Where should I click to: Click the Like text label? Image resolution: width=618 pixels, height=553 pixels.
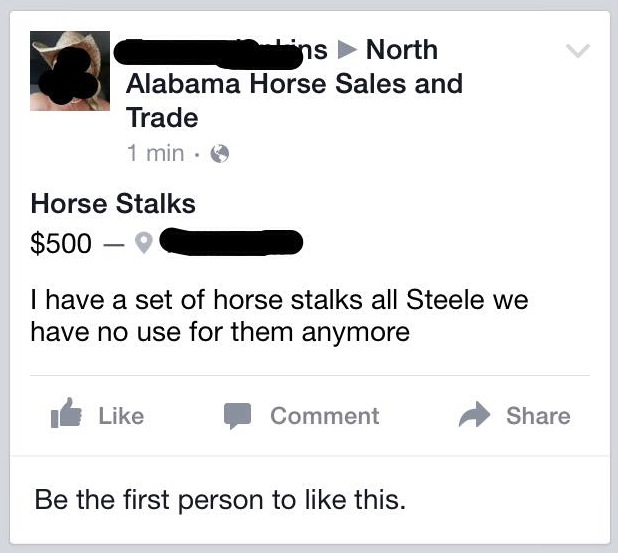tap(121, 416)
